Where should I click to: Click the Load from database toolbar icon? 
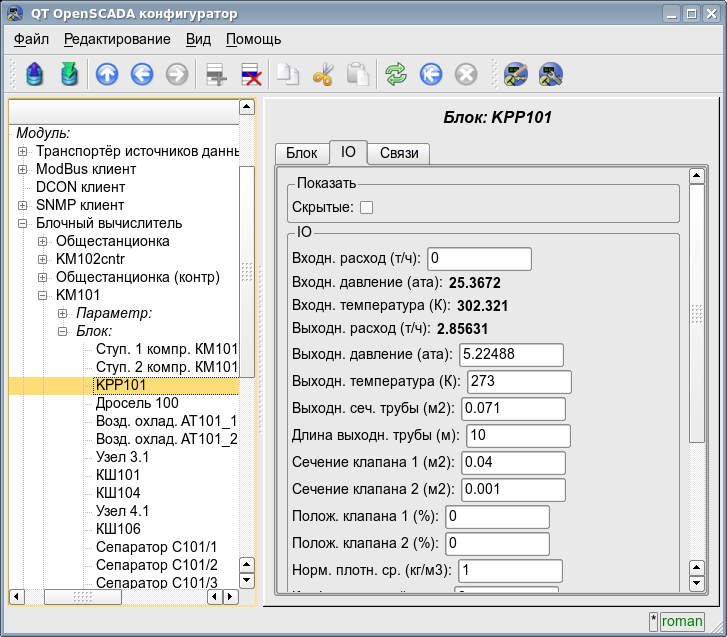pos(35,74)
